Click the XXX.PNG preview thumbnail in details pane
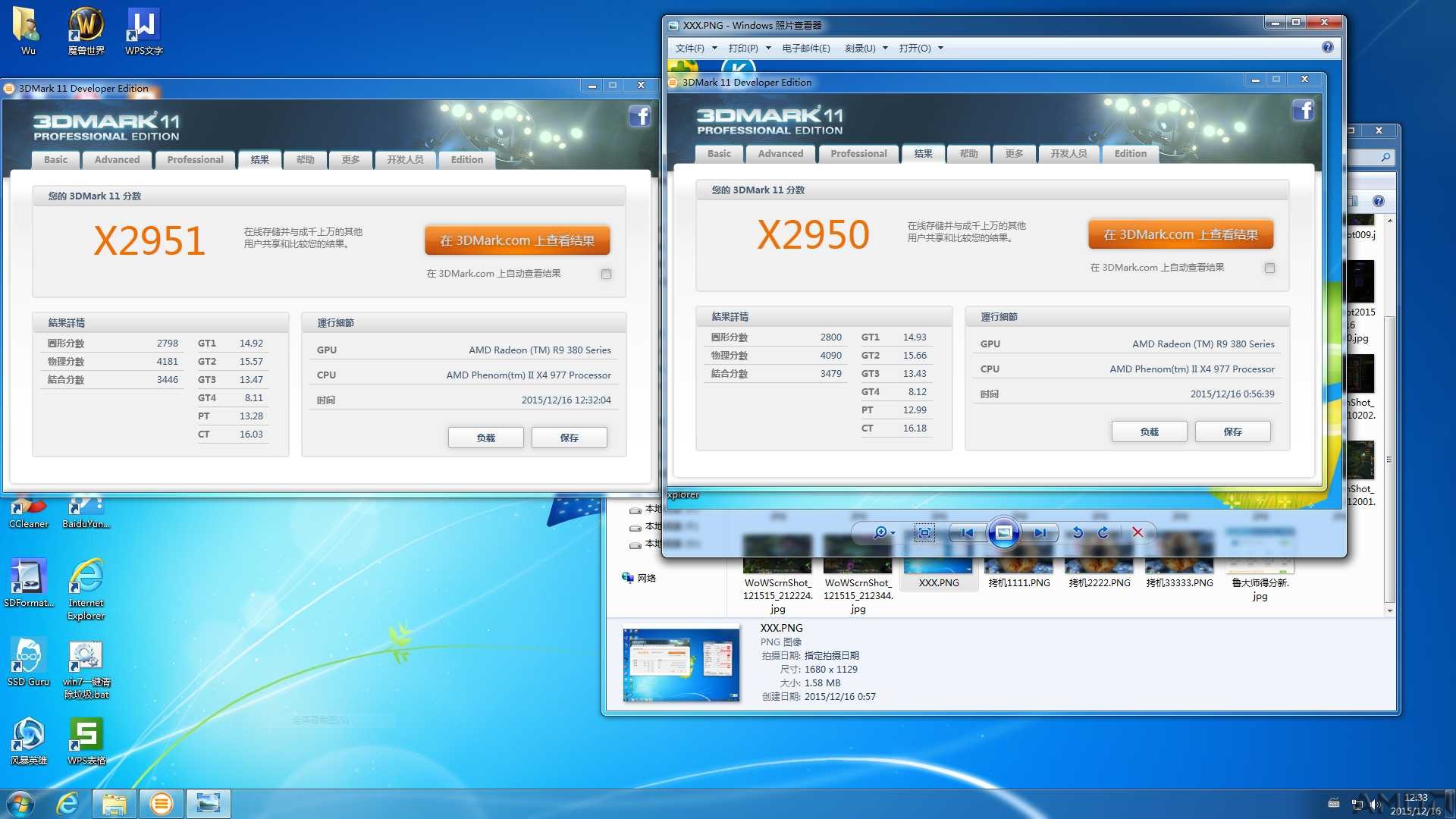The height and width of the screenshot is (819, 1456). tap(681, 663)
